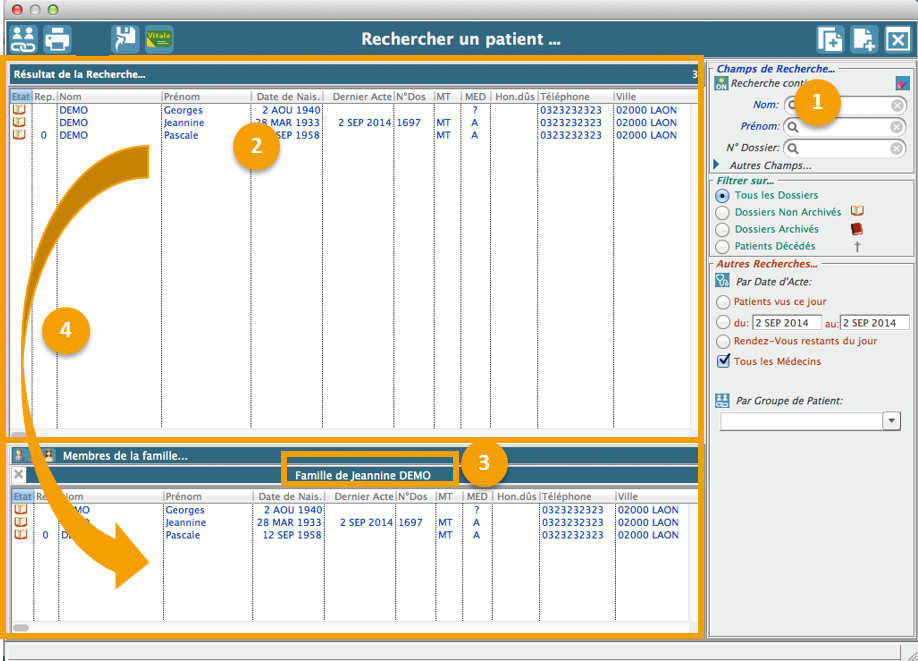The height and width of the screenshot is (661, 918).
Task: Click the save-and-export floppy disk icon
Action: (x=125, y=39)
